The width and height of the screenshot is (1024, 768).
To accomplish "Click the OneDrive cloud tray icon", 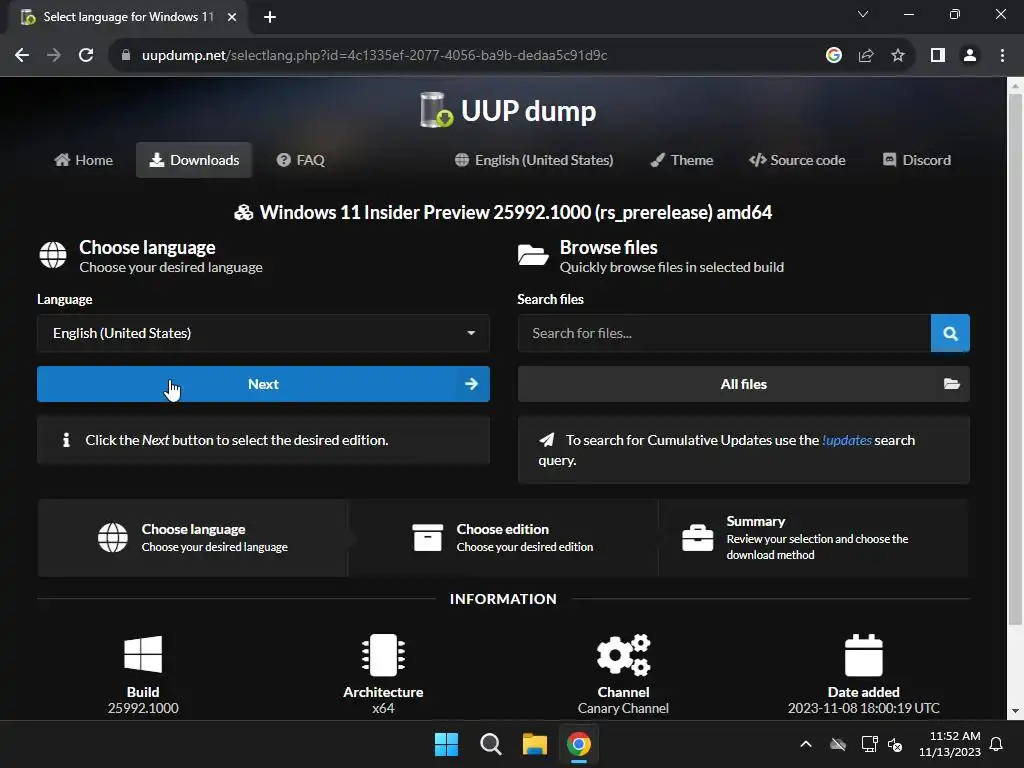I will coord(838,744).
